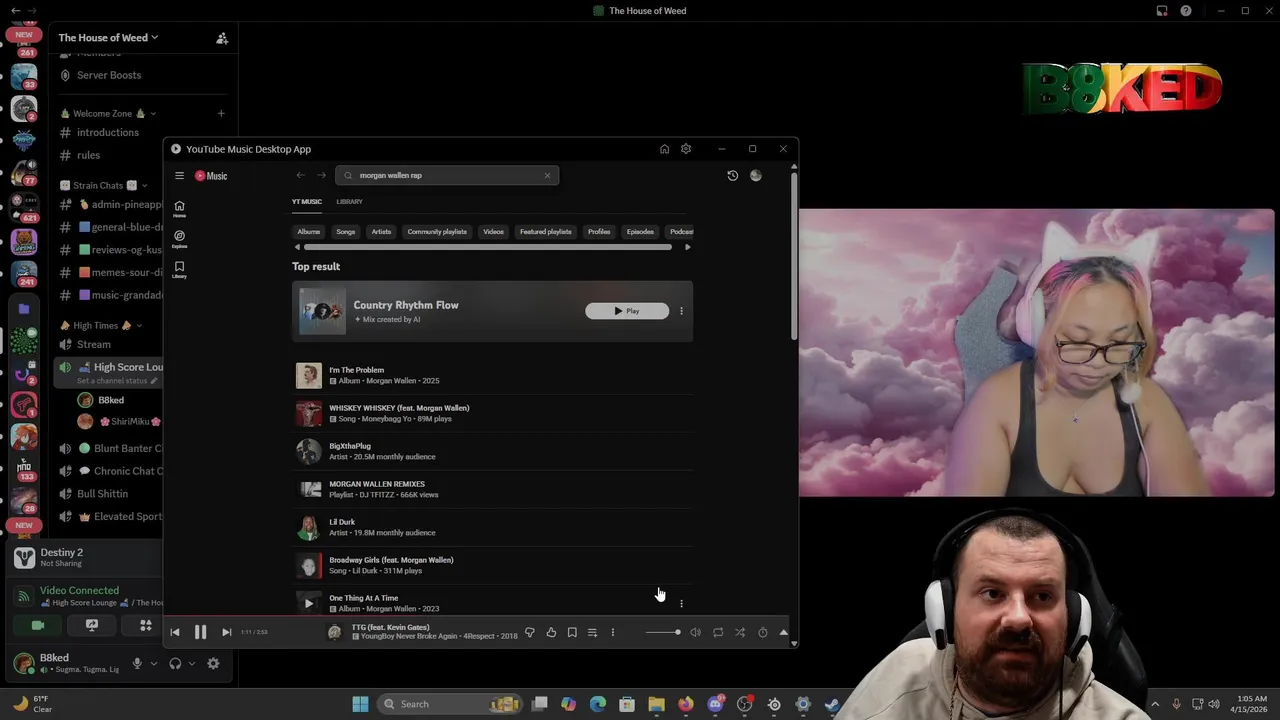
Task: Collapse the Welcome Zone category
Action: coord(109,113)
